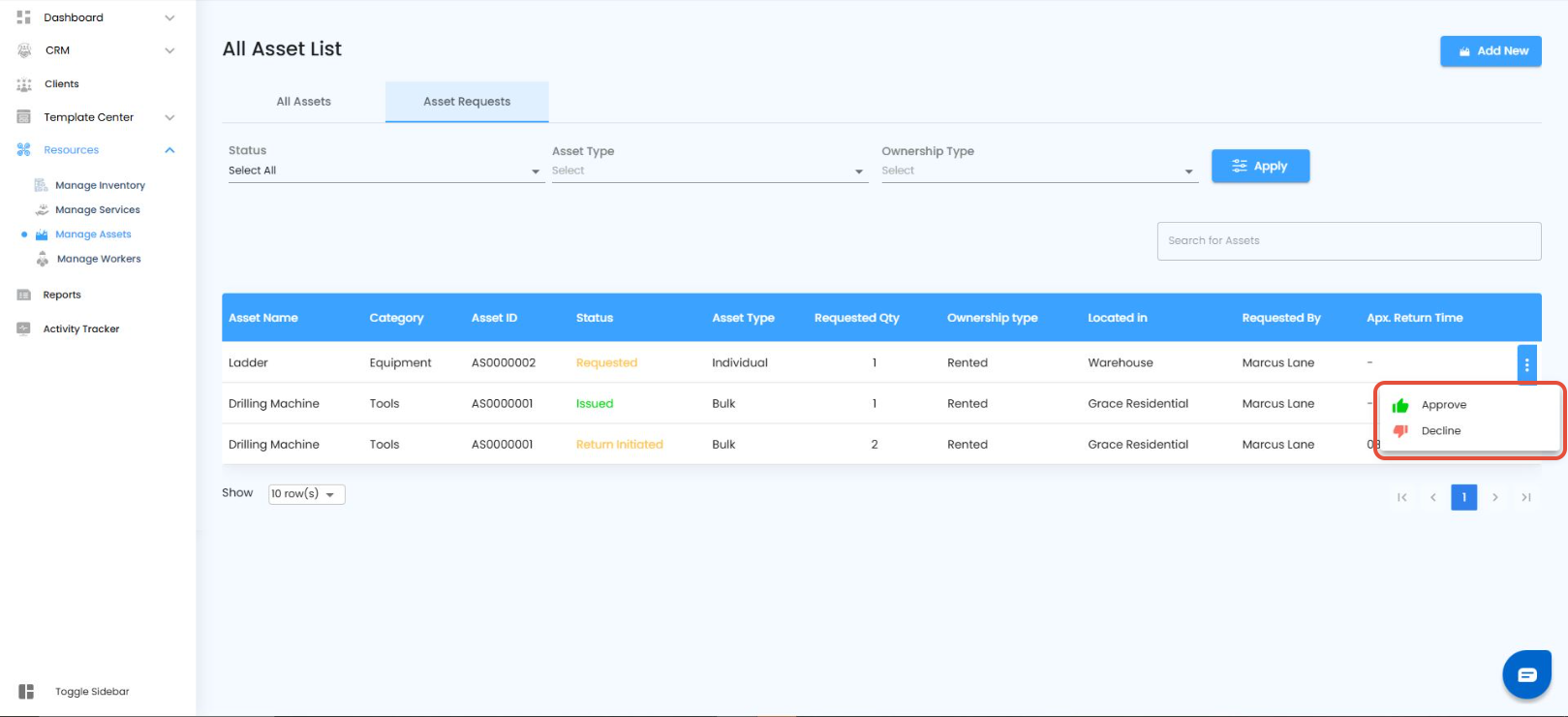Click the Activity Tracker sidebar icon
Viewport: 1568px width, 717px height.
pos(24,329)
